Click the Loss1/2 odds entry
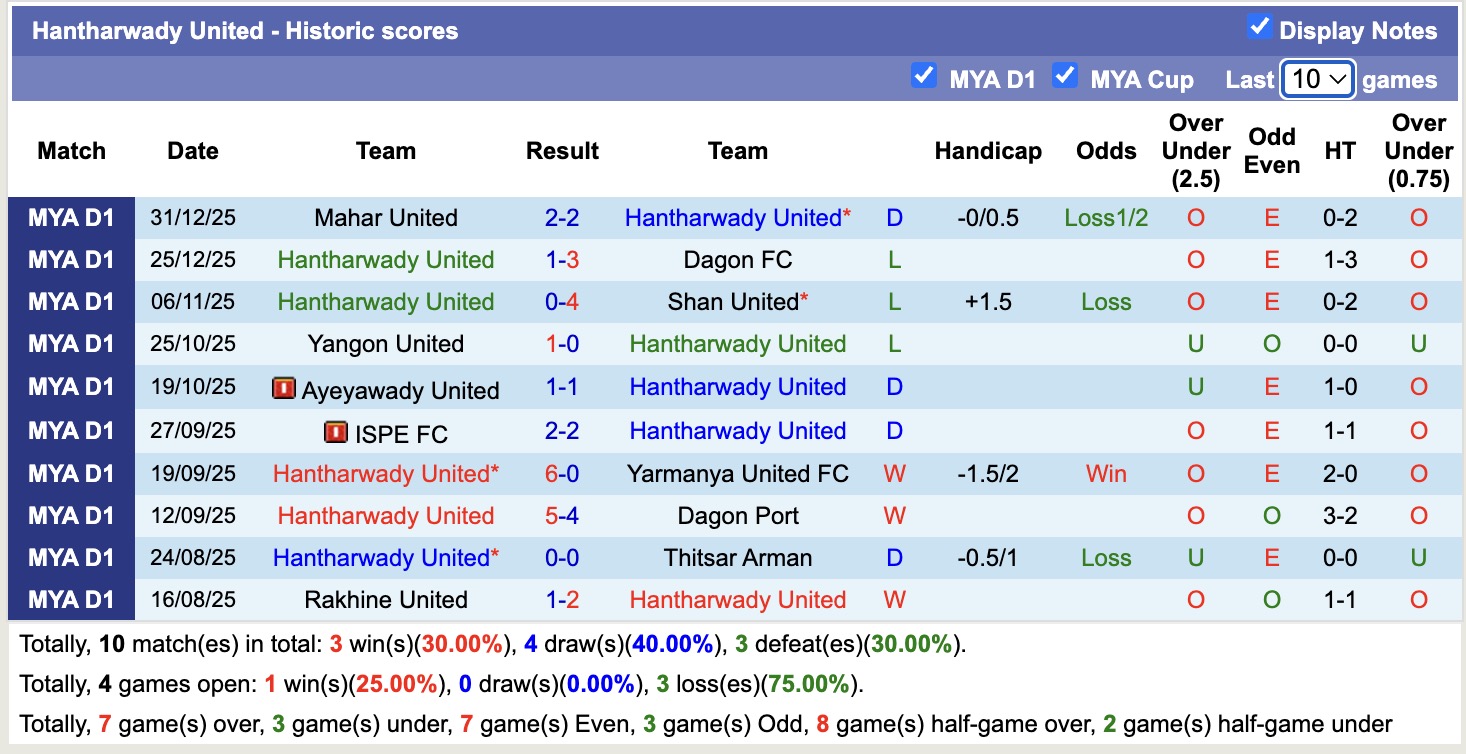The height and width of the screenshot is (754, 1466). pos(1106,217)
